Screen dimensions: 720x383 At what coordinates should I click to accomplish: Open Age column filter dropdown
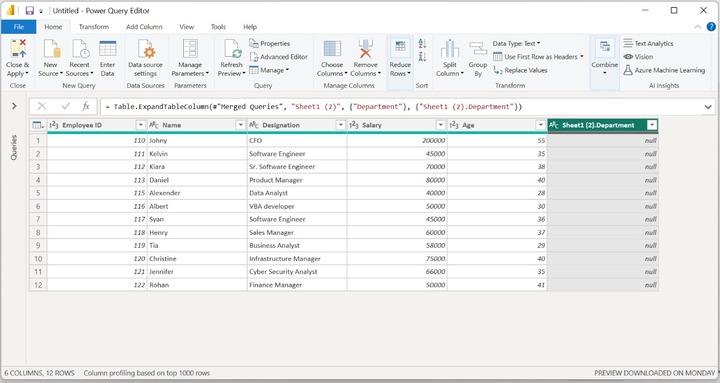(541, 125)
